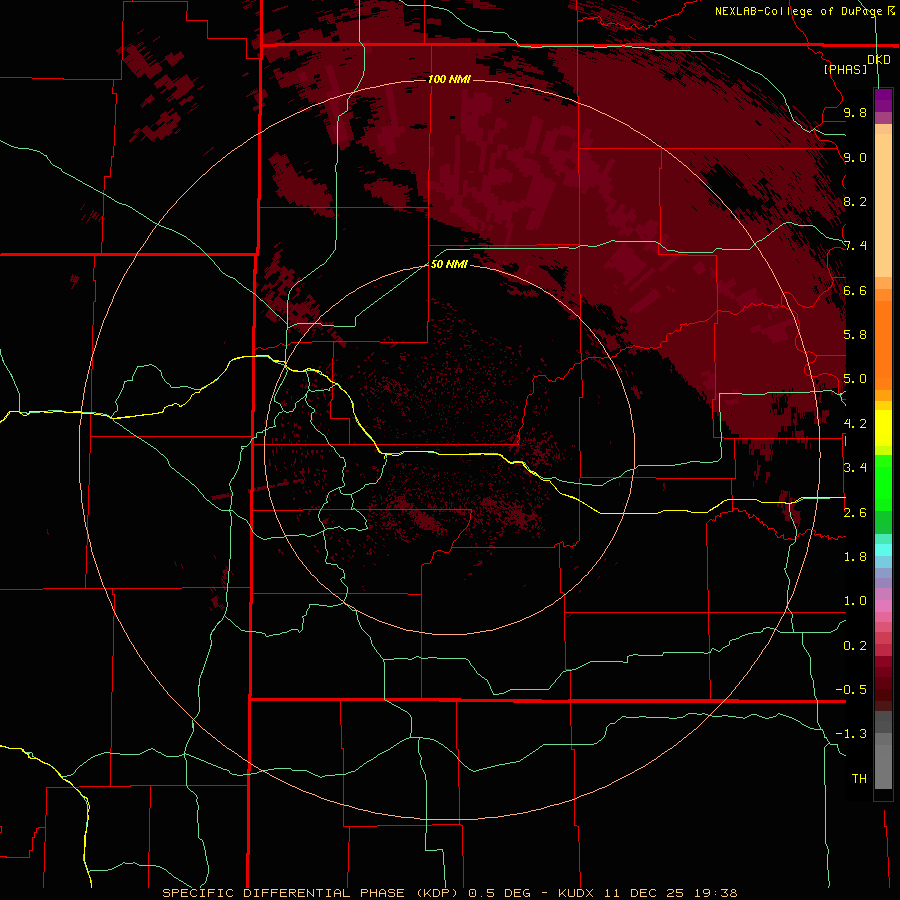Select the 8.2 scale value
This screenshot has height=900, width=900.
[x=855, y=201]
